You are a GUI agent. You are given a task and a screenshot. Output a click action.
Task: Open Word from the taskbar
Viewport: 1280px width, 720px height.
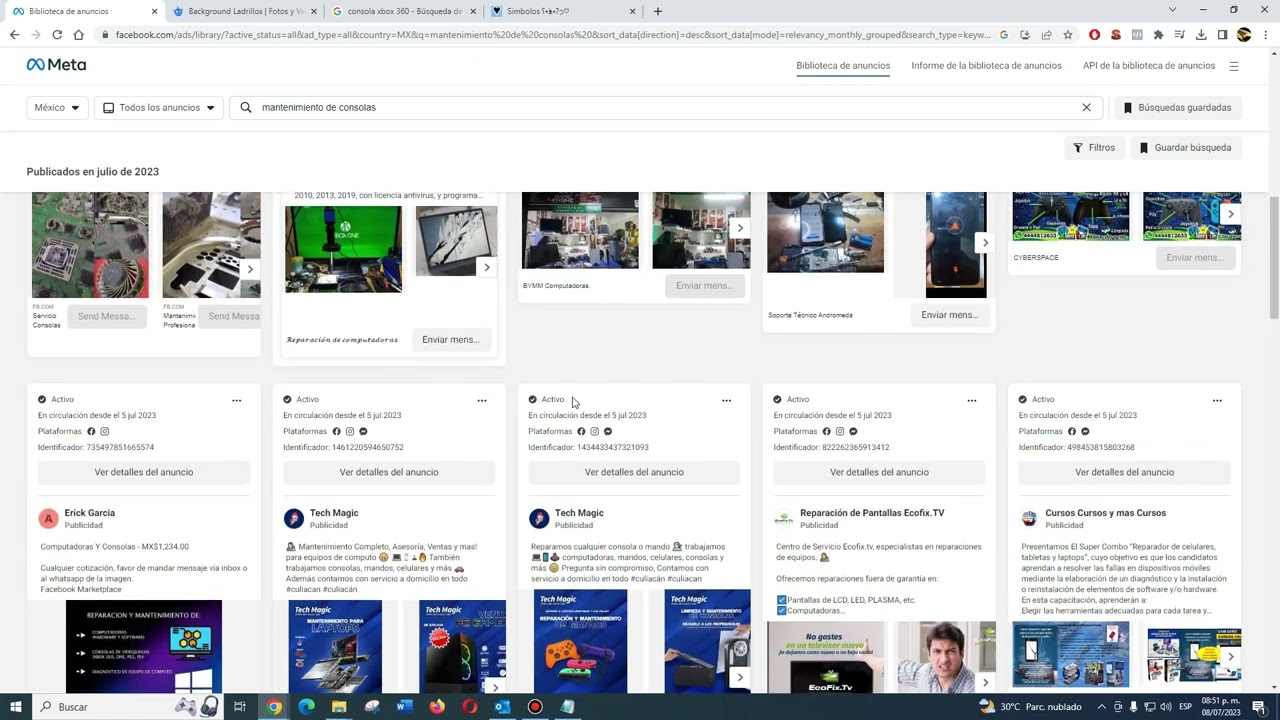[404, 707]
